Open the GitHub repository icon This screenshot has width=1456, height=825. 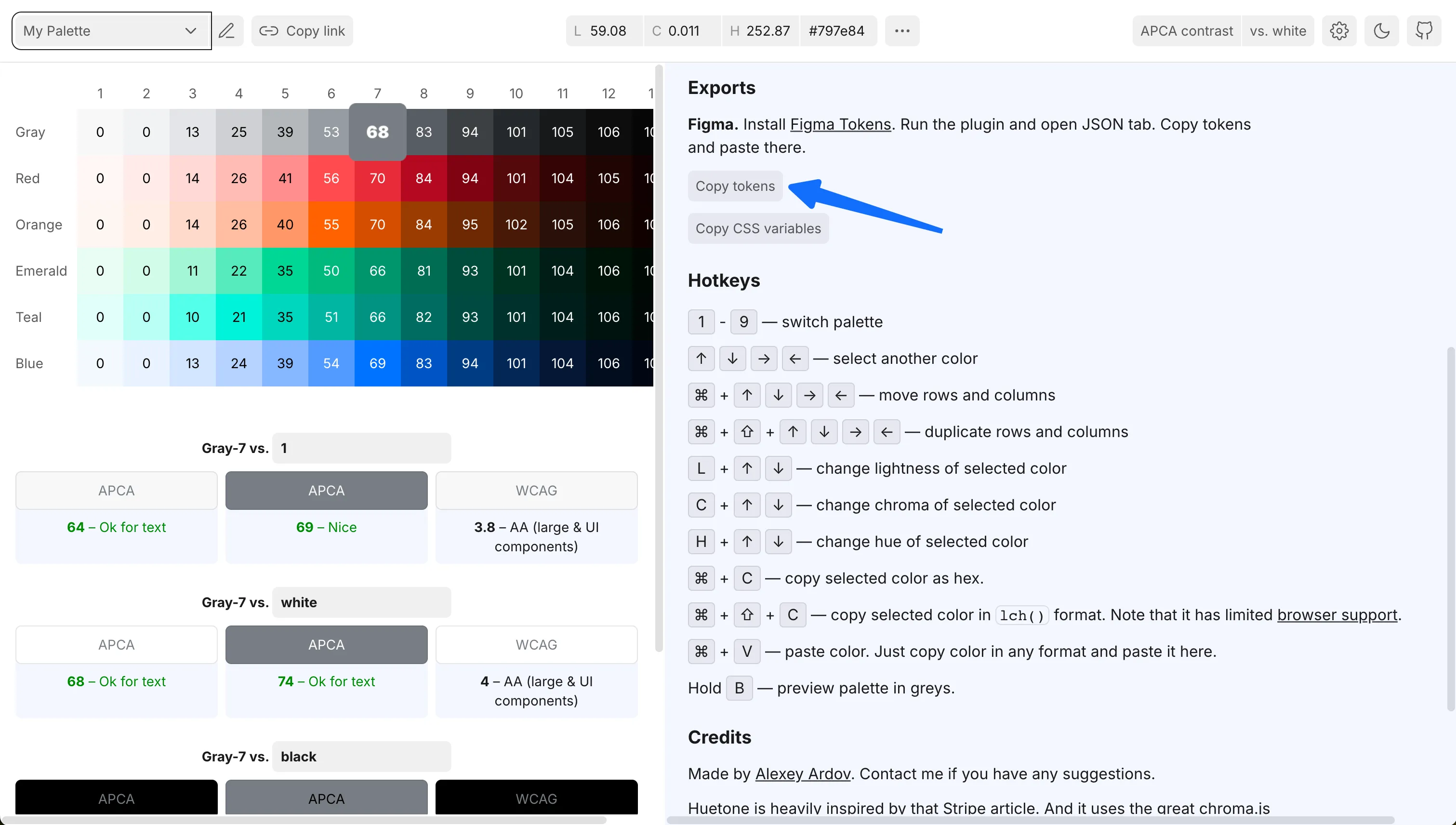click(x=1424, y=30)
